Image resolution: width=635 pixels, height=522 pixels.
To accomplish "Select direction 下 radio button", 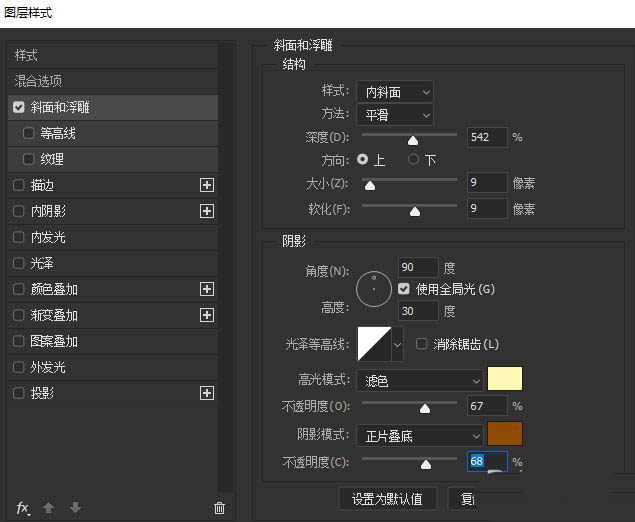I will 413,160.
